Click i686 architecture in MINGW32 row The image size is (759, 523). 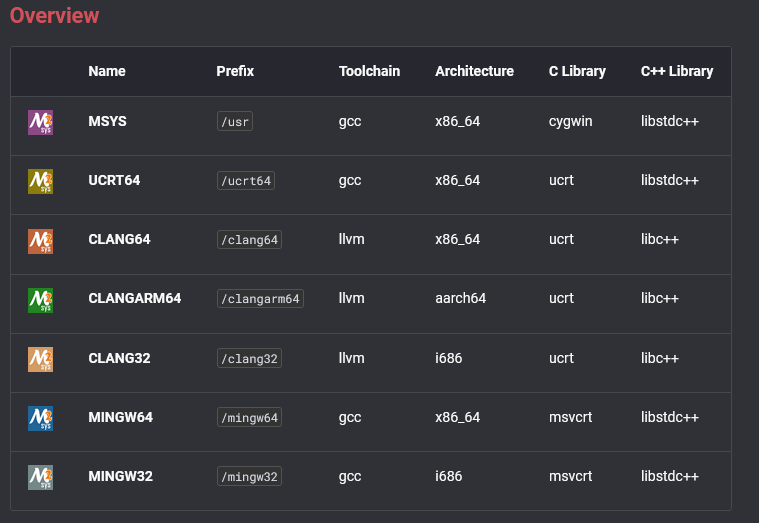[449, 477]
